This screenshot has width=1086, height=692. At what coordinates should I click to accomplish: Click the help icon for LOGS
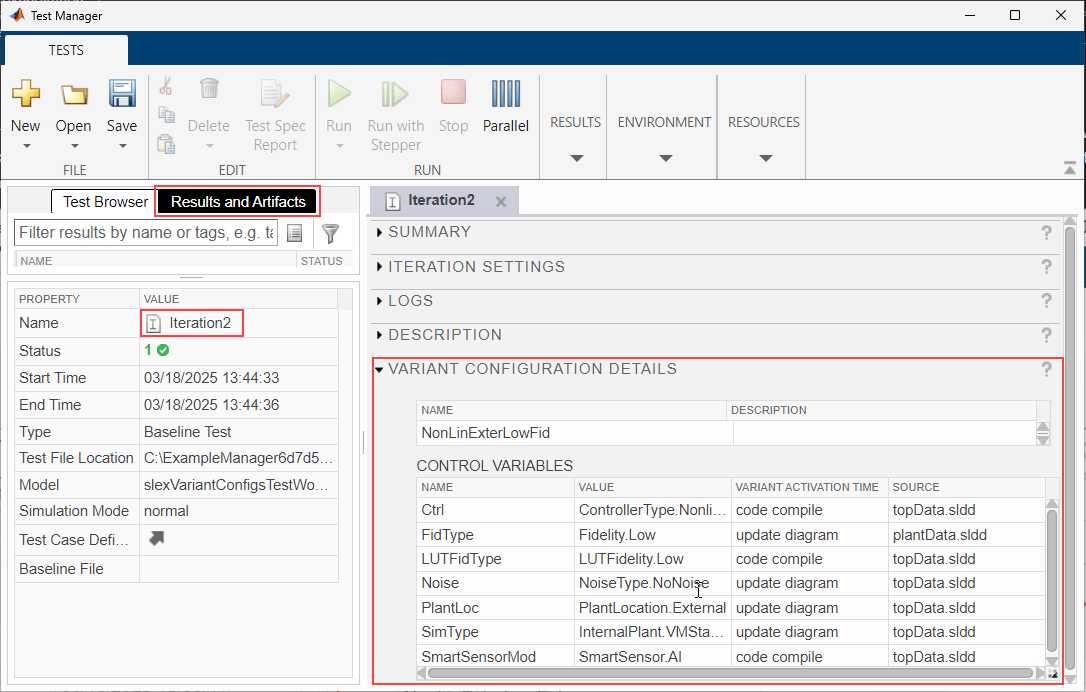click(1047, 301)
